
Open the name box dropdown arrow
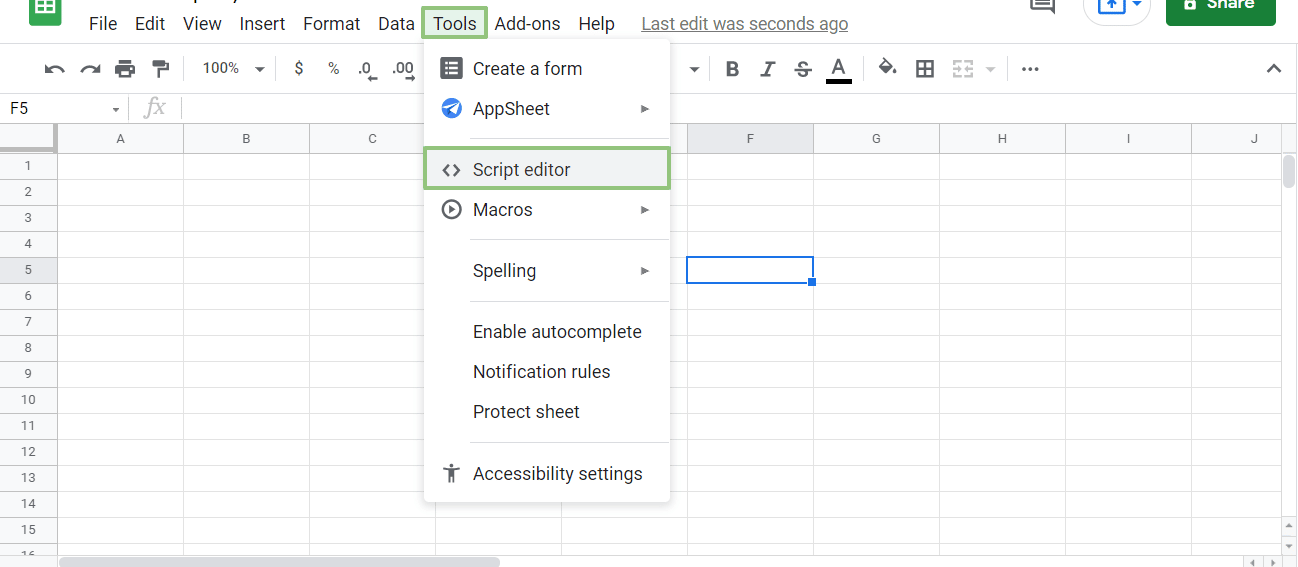click(x=116, y=109)
